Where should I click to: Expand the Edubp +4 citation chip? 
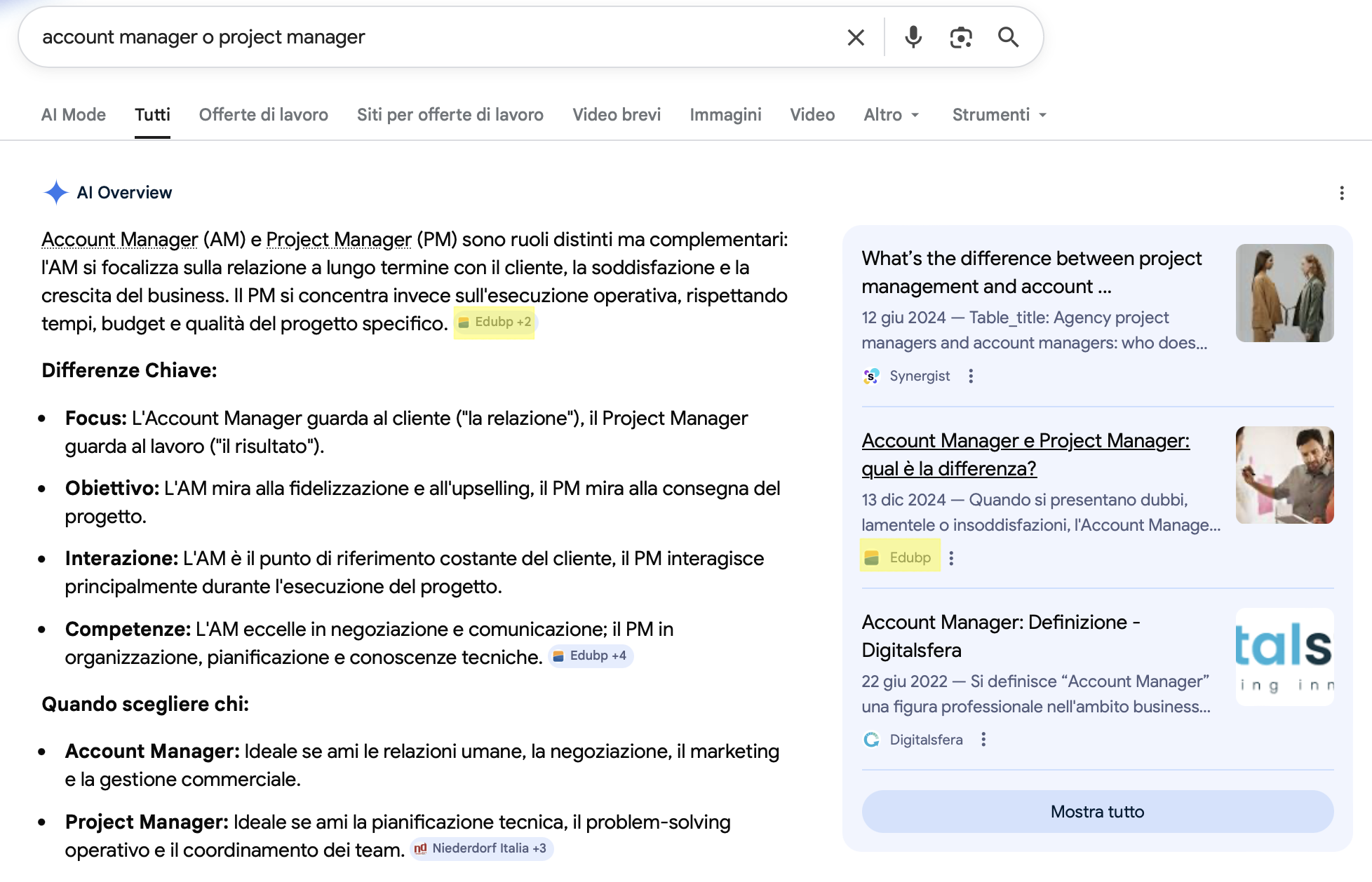pyautogui.click(x=590, y=656)
